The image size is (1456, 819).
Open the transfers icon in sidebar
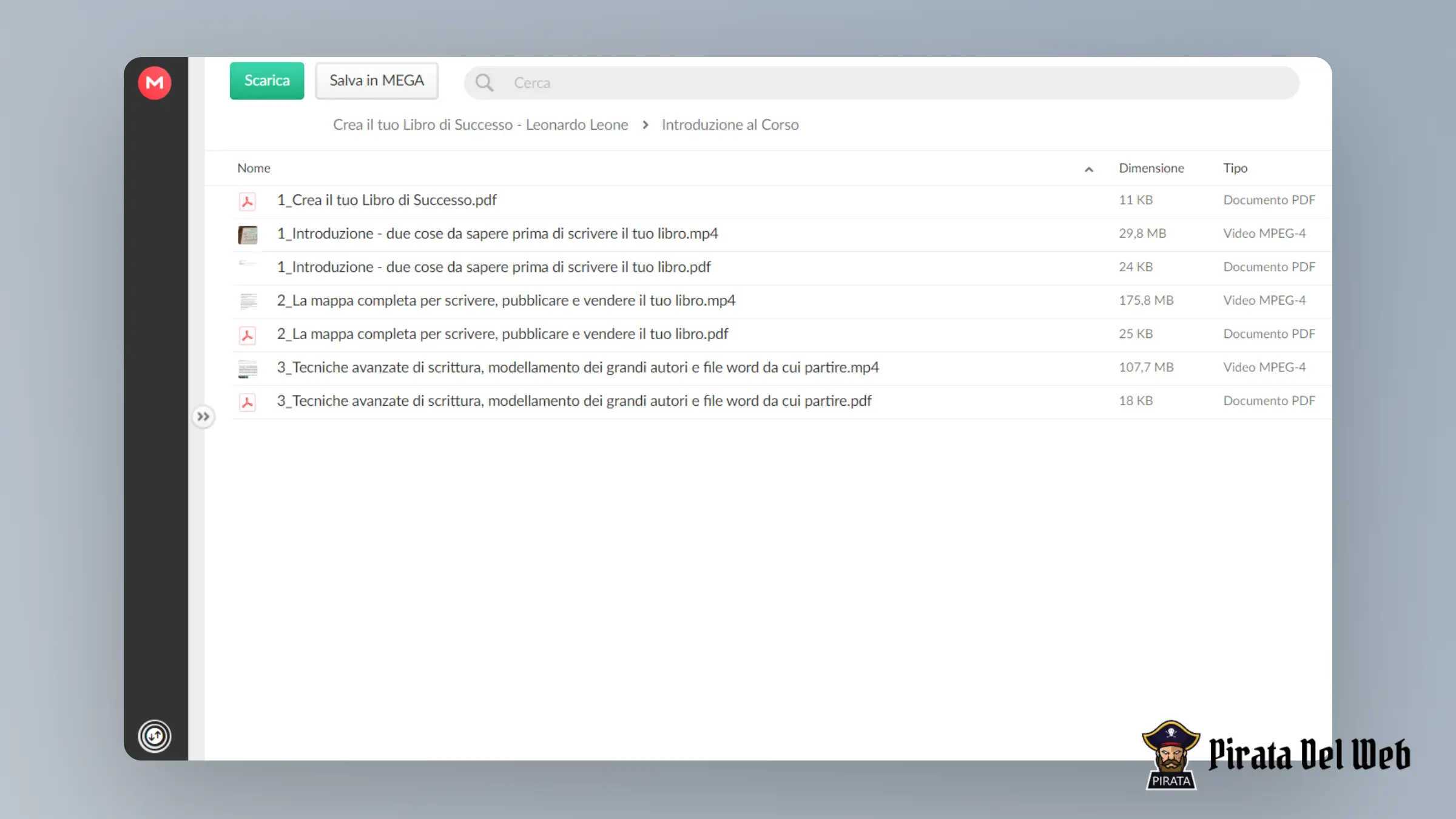154,736
